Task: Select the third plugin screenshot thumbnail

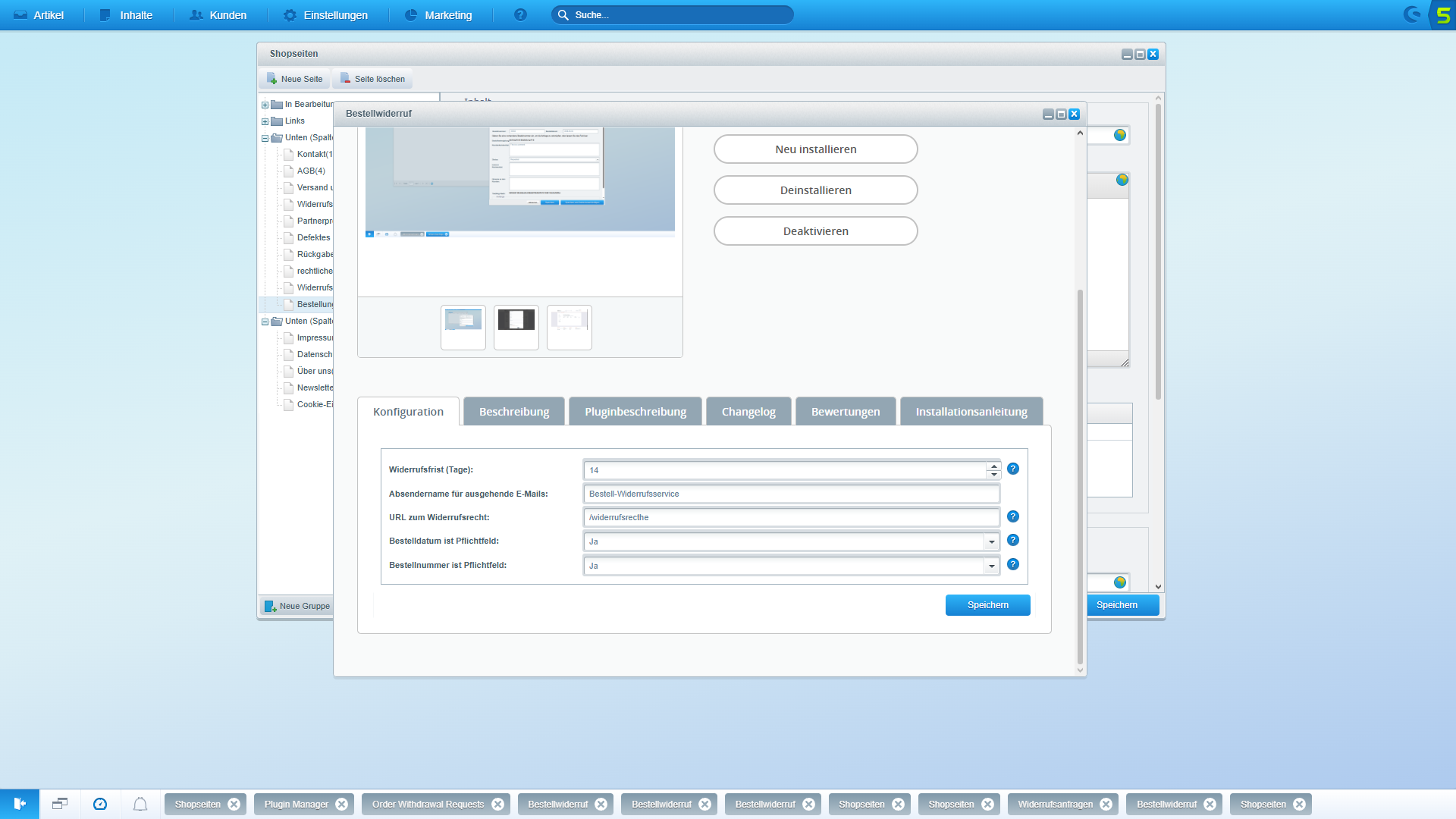Action: (x=570, y=328)
